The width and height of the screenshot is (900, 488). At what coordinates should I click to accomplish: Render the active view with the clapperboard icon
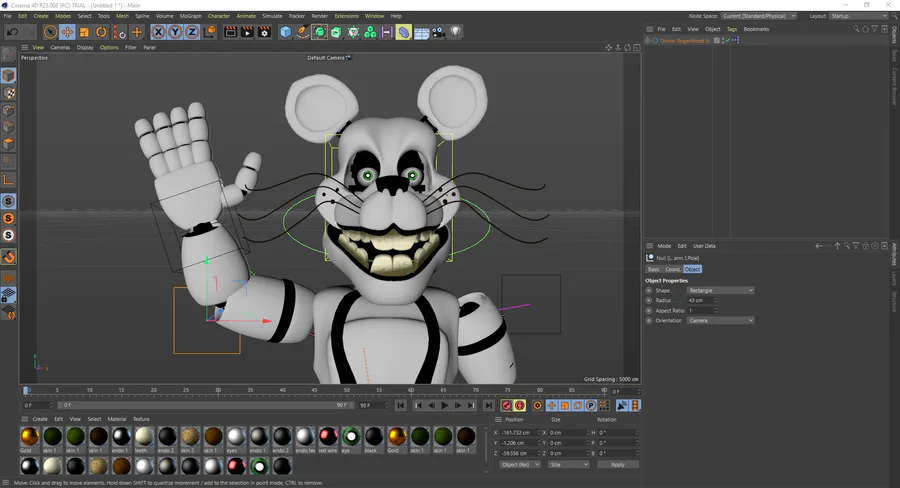coord(230,32)
